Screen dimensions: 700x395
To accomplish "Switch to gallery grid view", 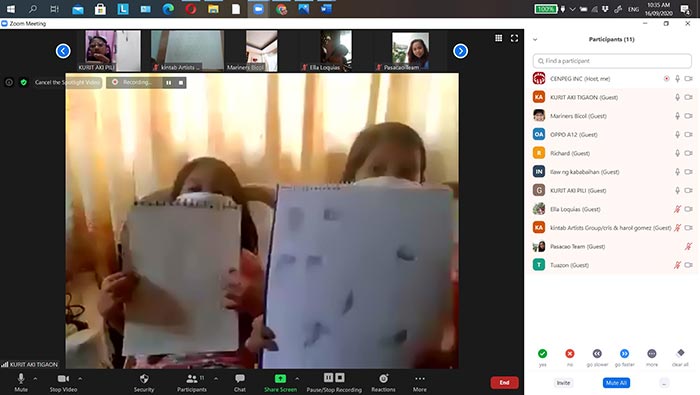I will pyautogui.click(x=499, y=38).
